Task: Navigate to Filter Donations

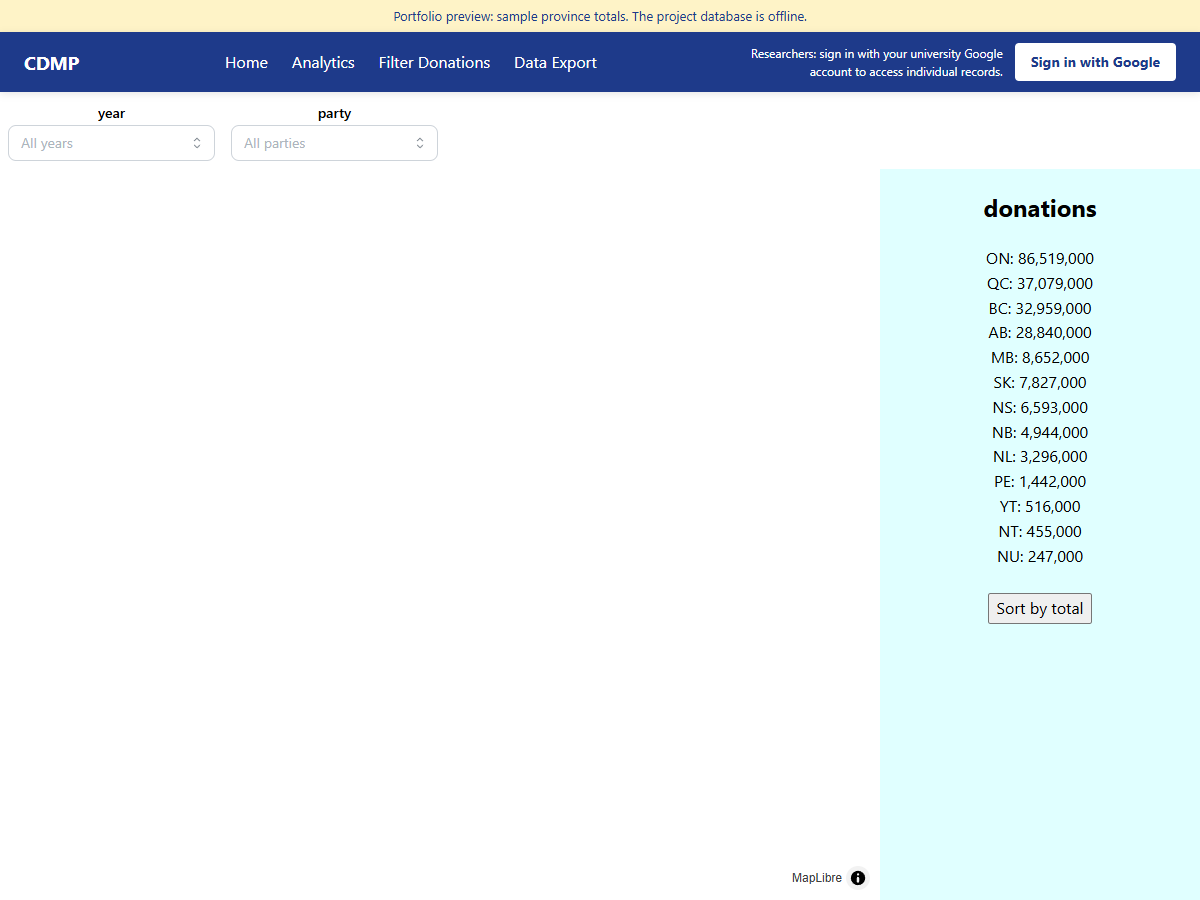Action: point(434,62)
